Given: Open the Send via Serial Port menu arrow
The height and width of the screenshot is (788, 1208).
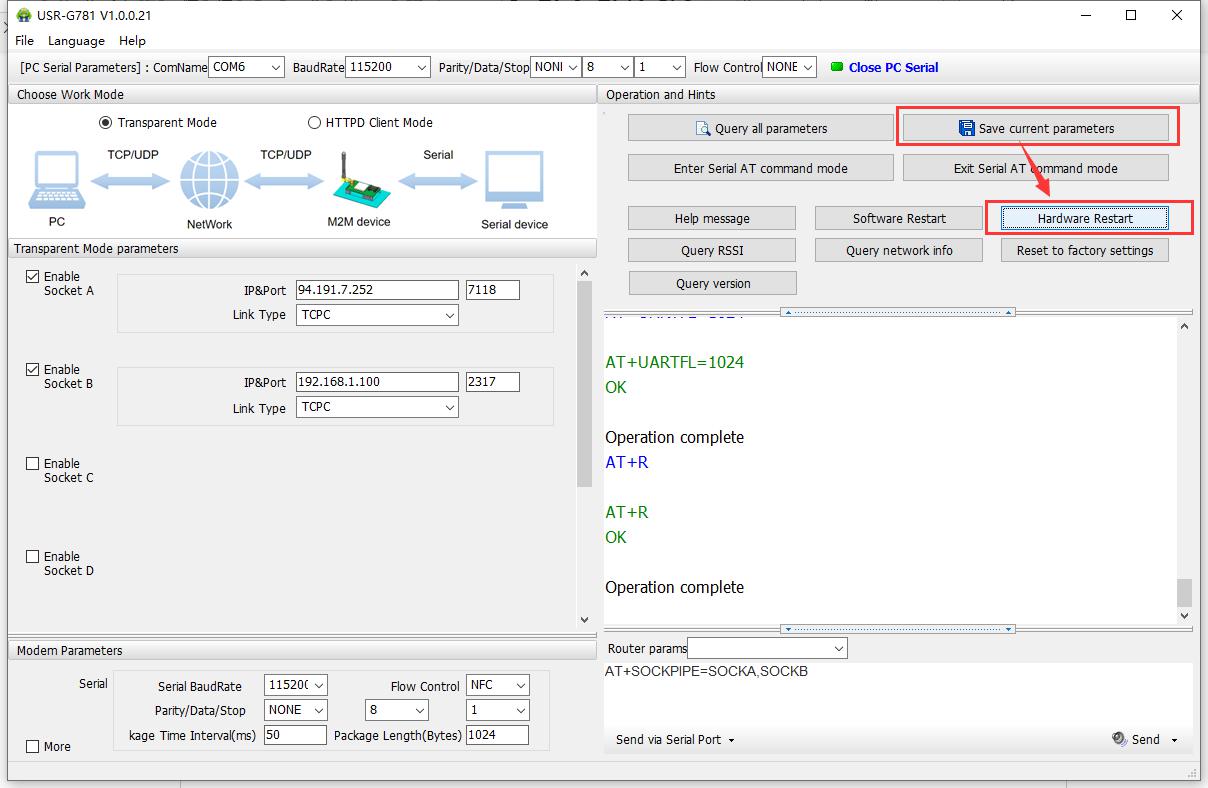Looking at the screenshot, I should (x=732, y=740).
